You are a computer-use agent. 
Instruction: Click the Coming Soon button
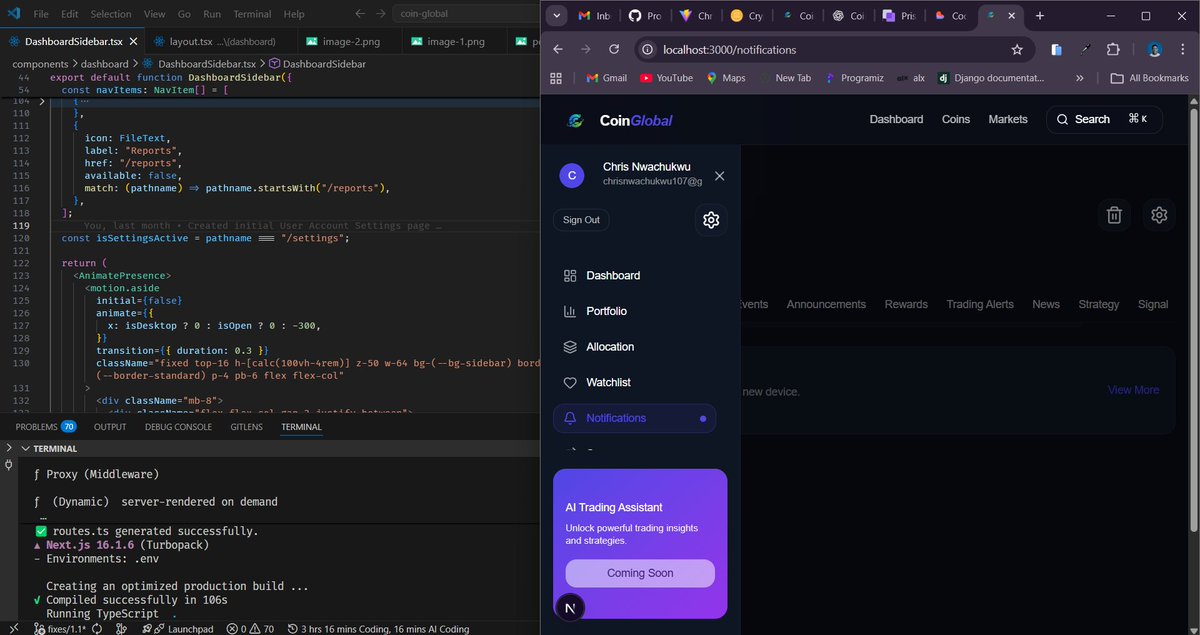[640, 573]
